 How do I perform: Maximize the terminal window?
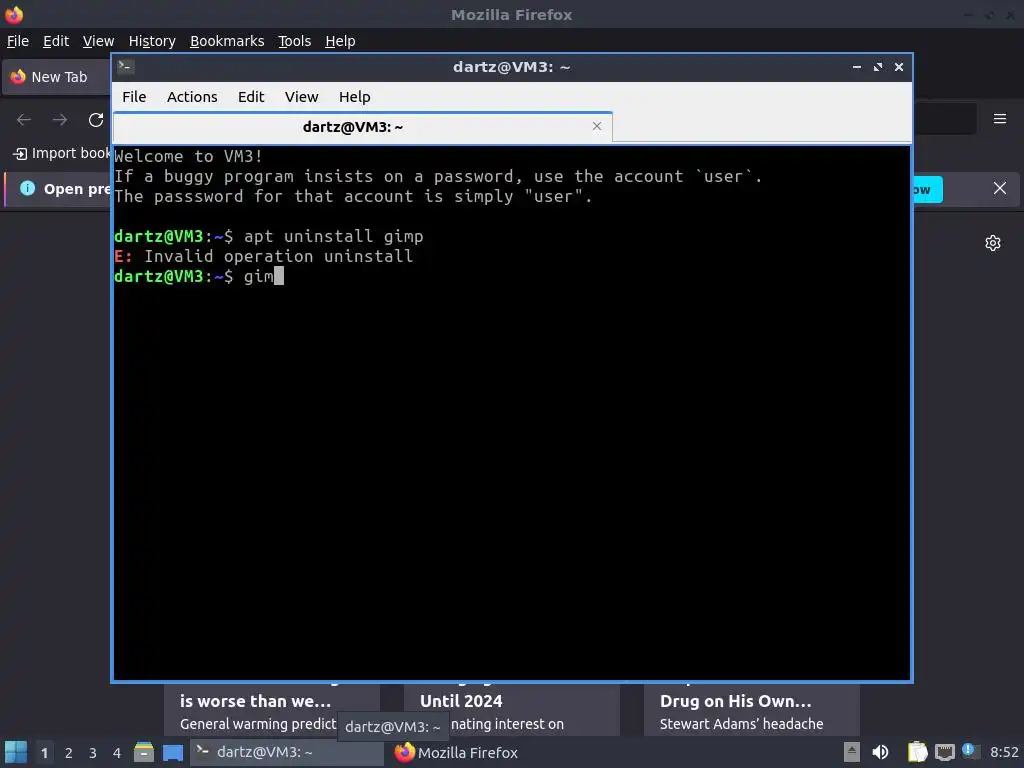click(x=878, y=67)
